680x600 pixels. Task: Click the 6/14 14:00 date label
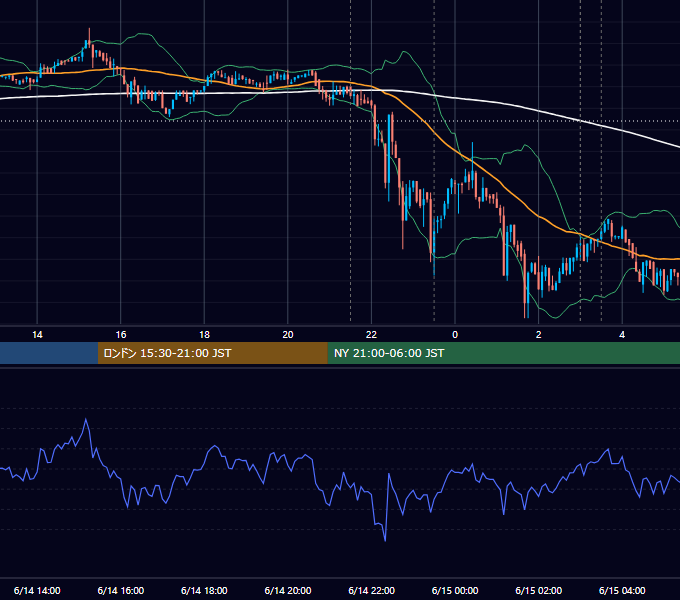tap(37, 590)
